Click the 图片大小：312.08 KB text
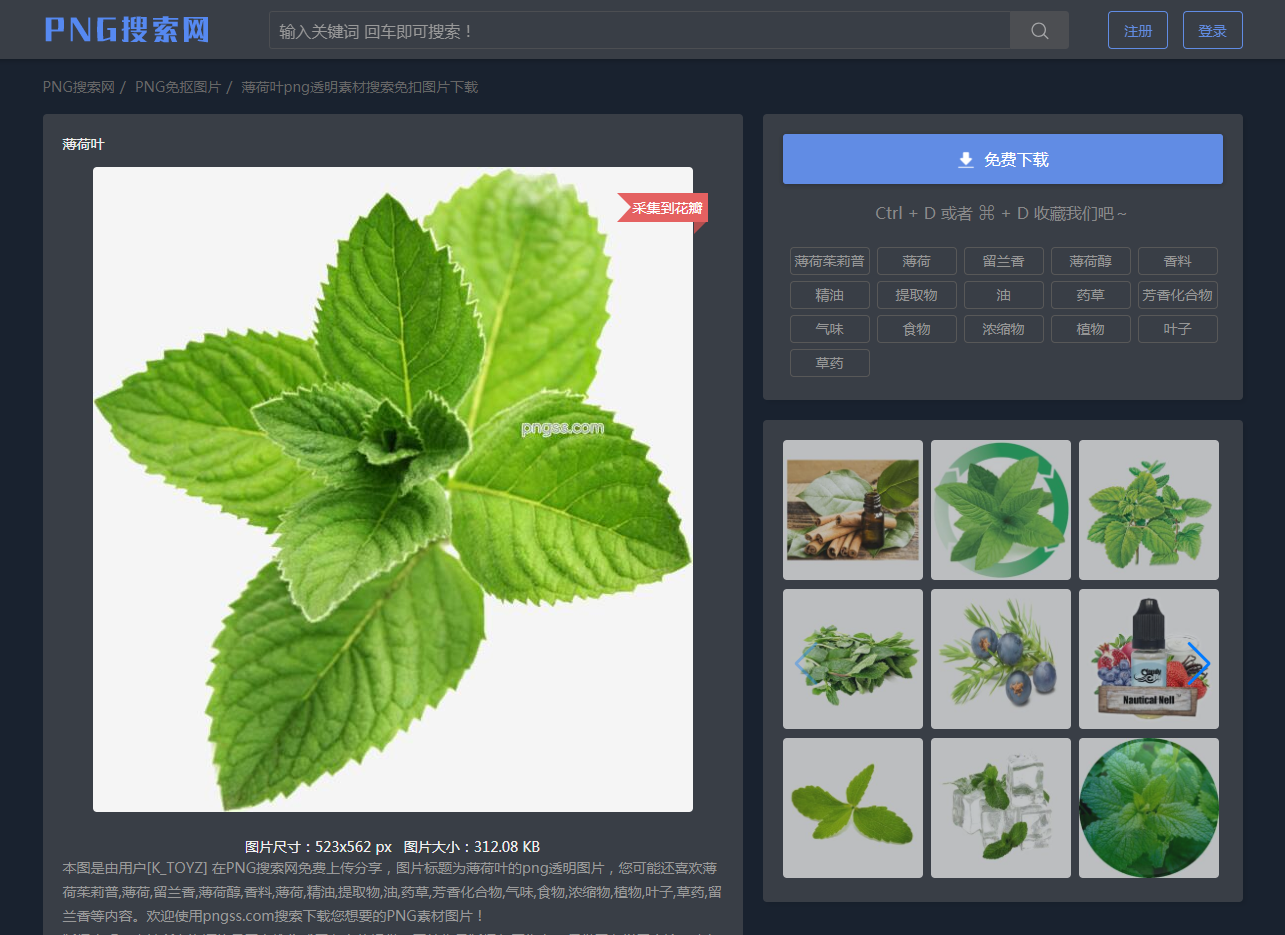 coord(472,846)
